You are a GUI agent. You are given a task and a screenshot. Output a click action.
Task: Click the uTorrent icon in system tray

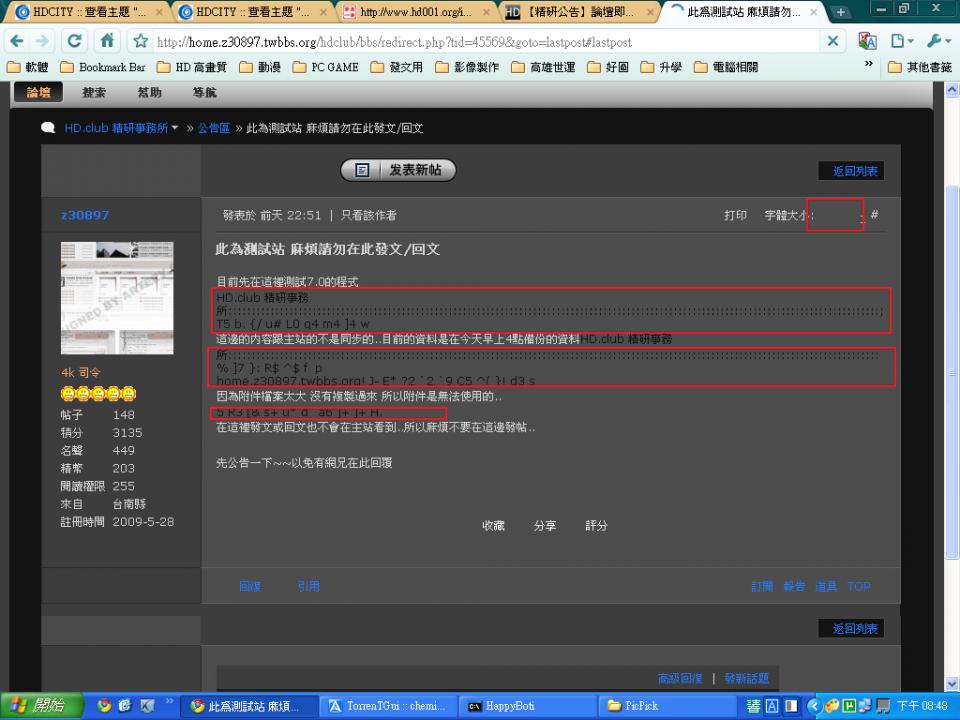849,706
